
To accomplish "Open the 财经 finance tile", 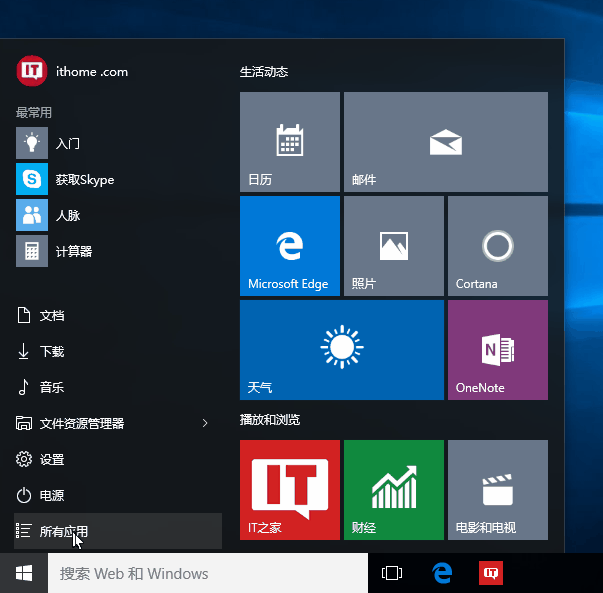I will (x=393, y=490).
